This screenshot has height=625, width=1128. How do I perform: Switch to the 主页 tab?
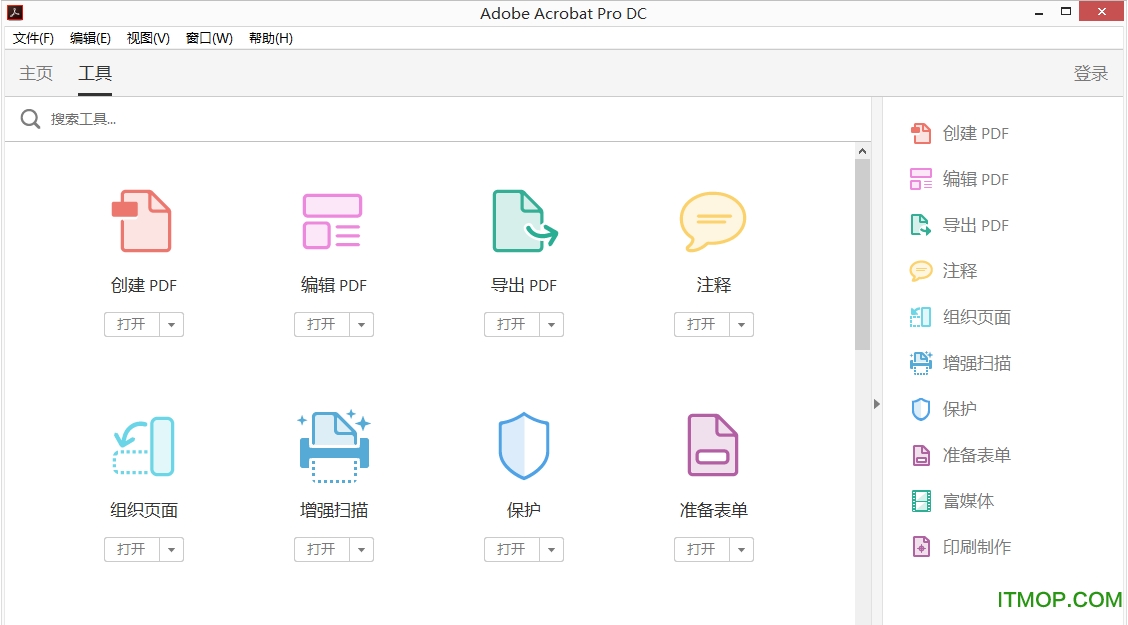[36, 73]
